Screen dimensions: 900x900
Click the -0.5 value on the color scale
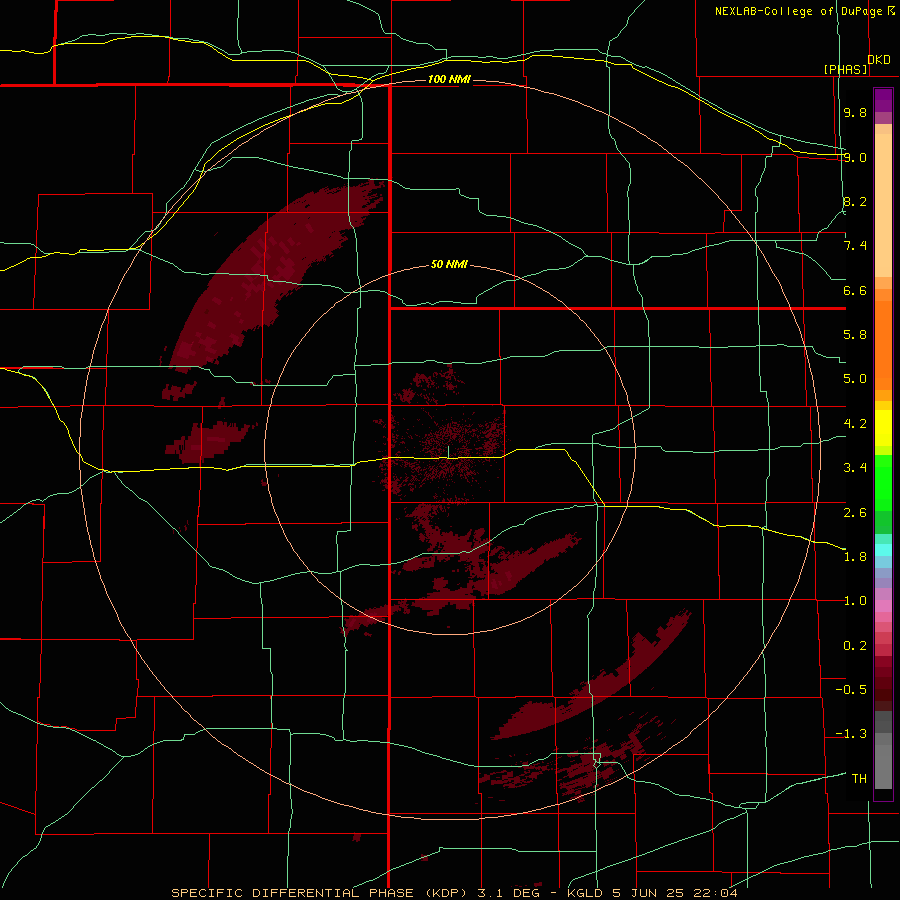[851, 690]
